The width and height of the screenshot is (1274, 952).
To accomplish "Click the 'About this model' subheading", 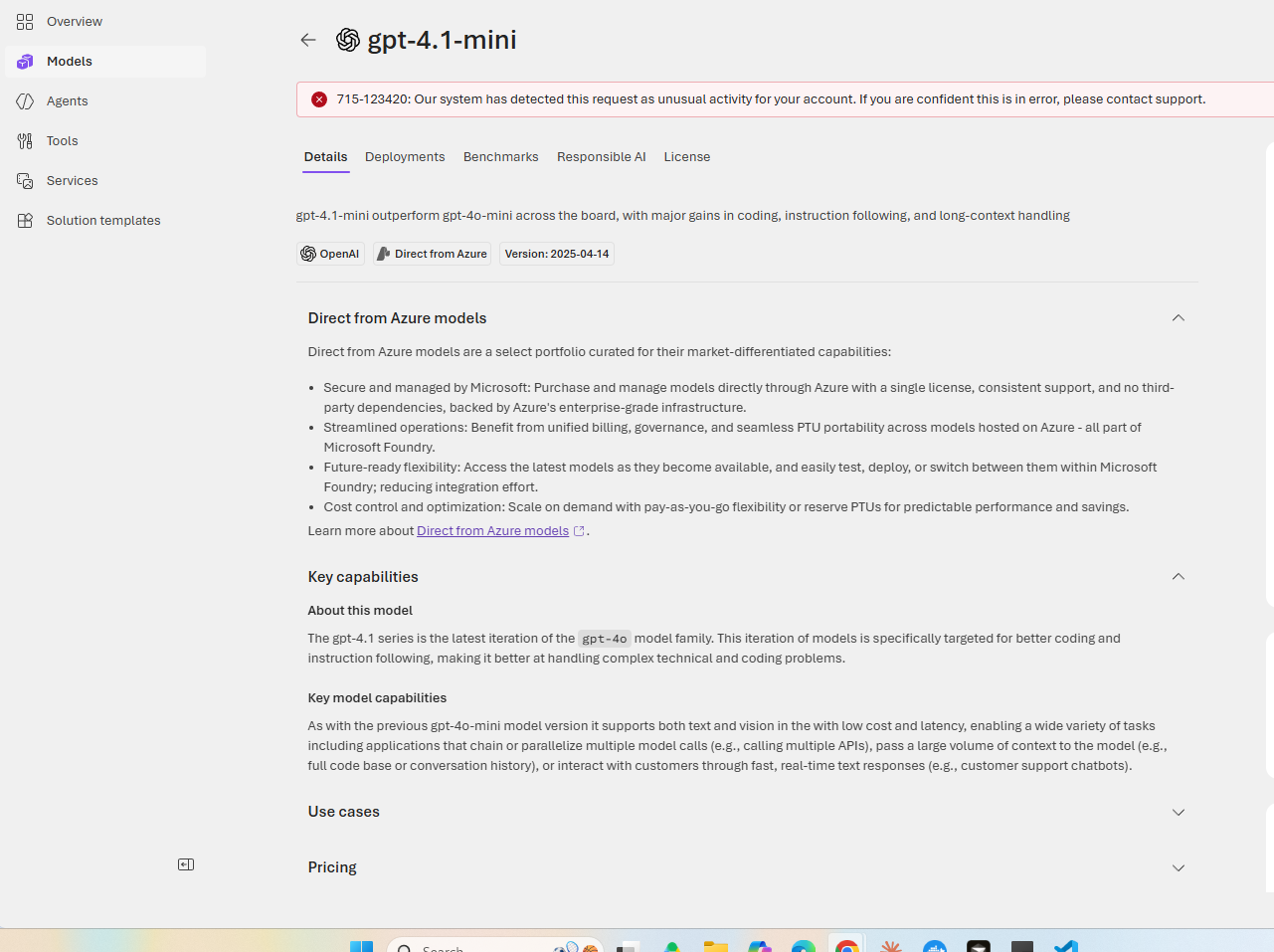I will (x=360, y=611).
